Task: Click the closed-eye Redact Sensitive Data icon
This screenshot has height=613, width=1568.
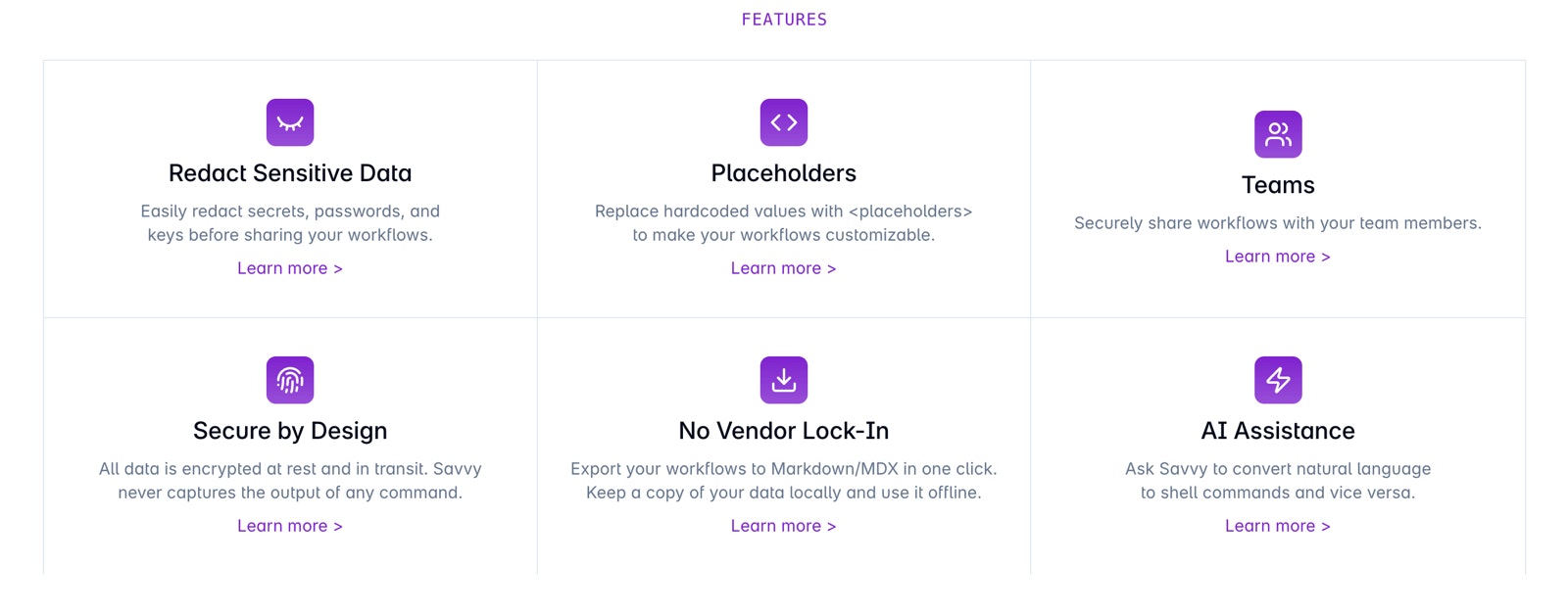Action: pos(290,122)
